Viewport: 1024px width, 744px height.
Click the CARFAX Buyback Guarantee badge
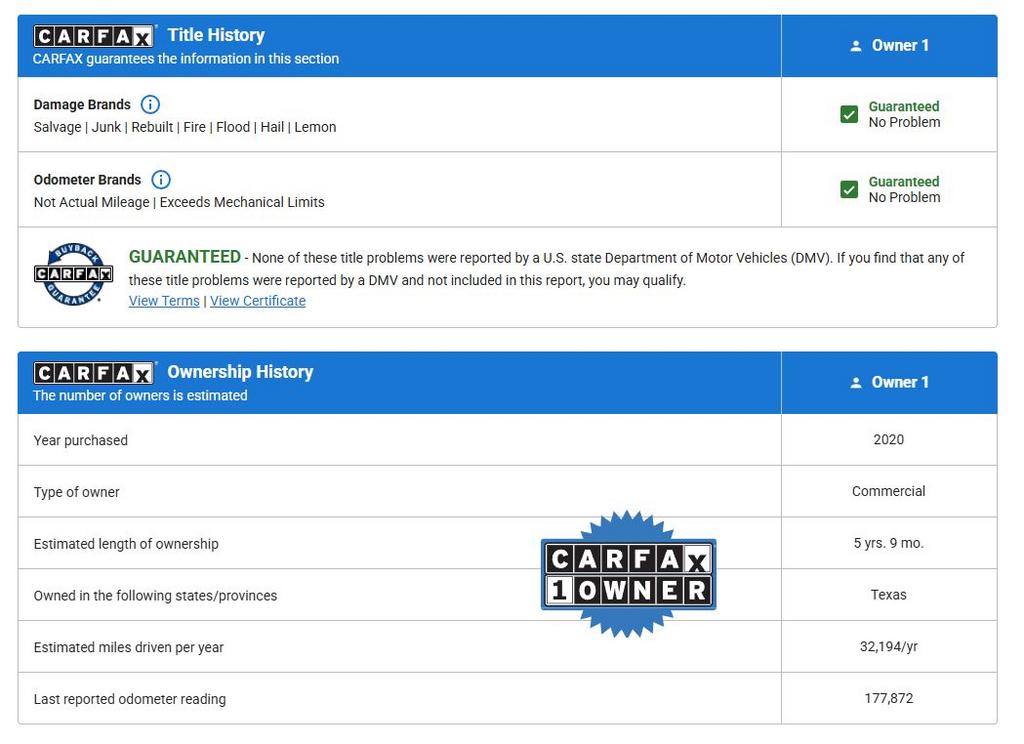pyautogui.click(x=74, y=274)
